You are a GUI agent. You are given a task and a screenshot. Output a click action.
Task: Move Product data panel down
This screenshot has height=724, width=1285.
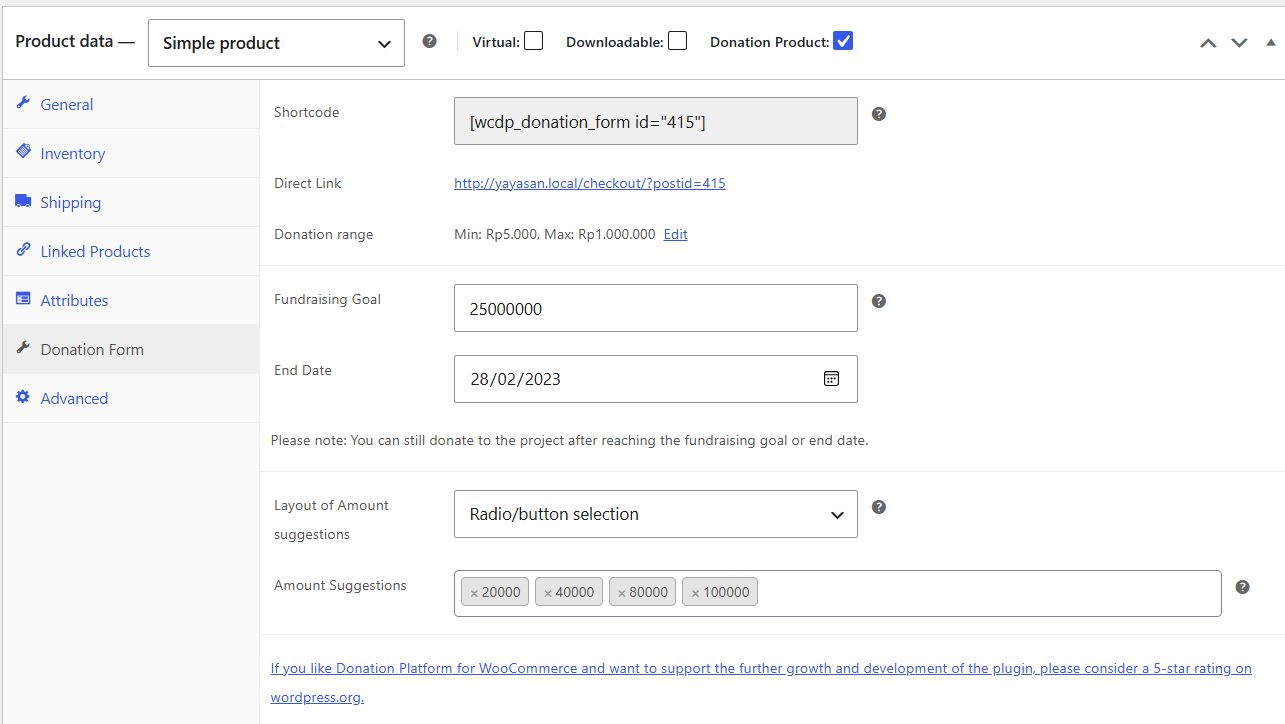[x=1239, y=43]
